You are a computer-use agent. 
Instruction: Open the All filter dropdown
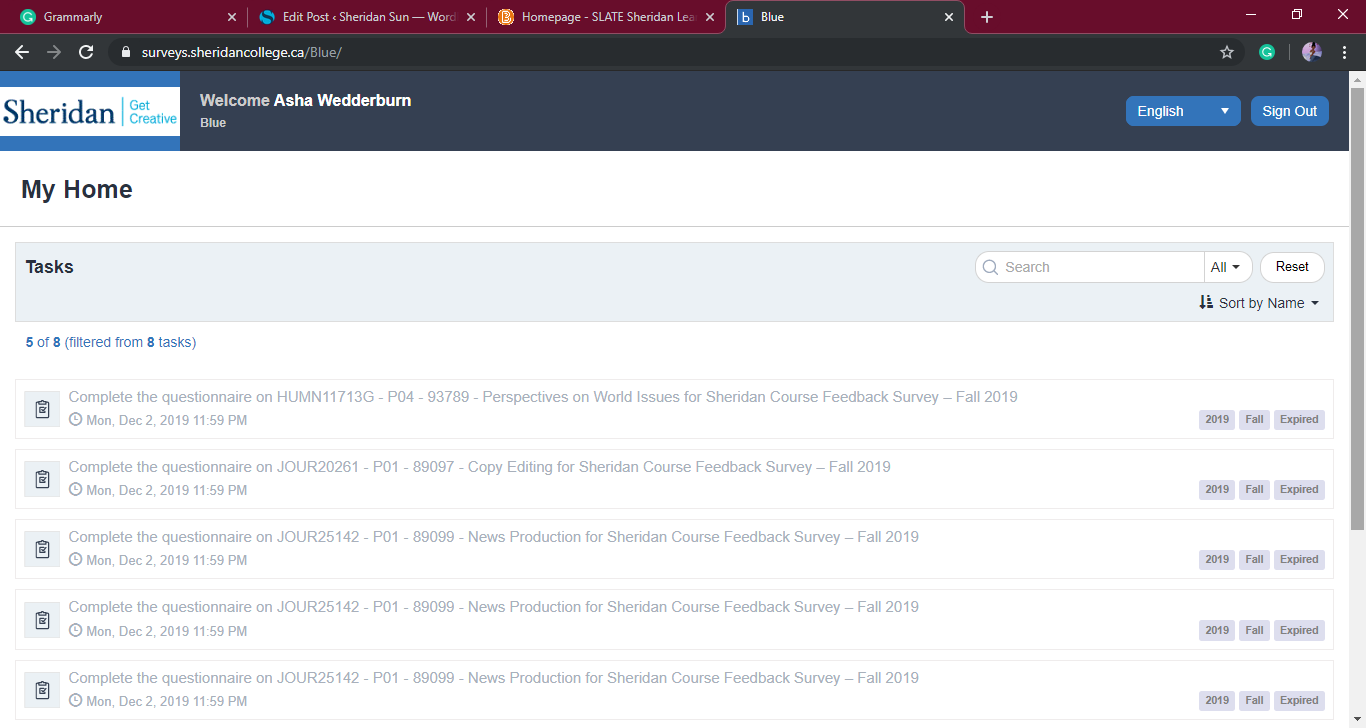[1227, 267]
